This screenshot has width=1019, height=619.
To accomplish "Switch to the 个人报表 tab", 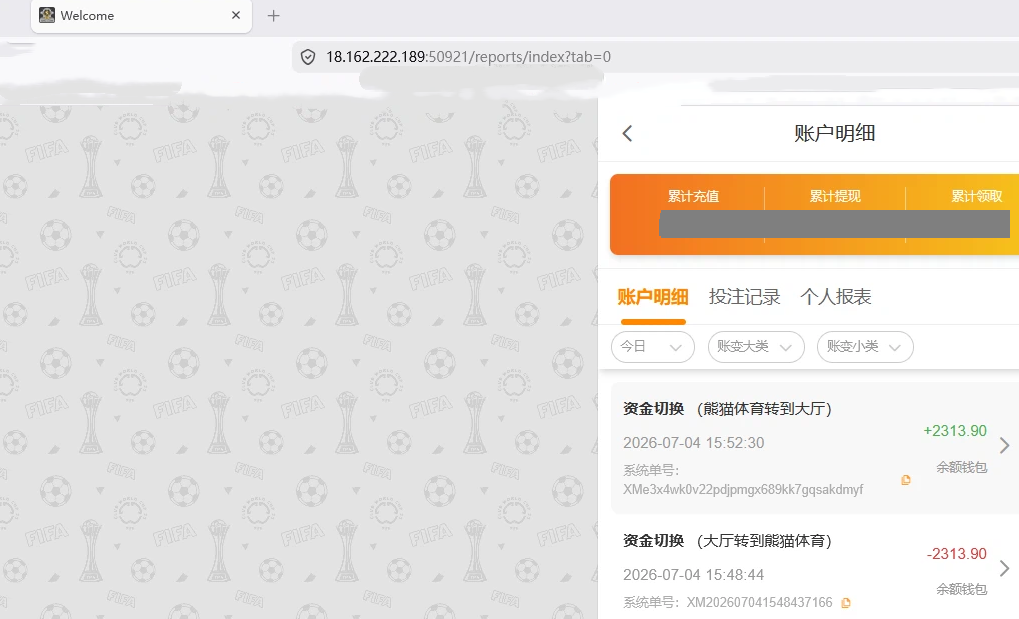I will point(836,297).
